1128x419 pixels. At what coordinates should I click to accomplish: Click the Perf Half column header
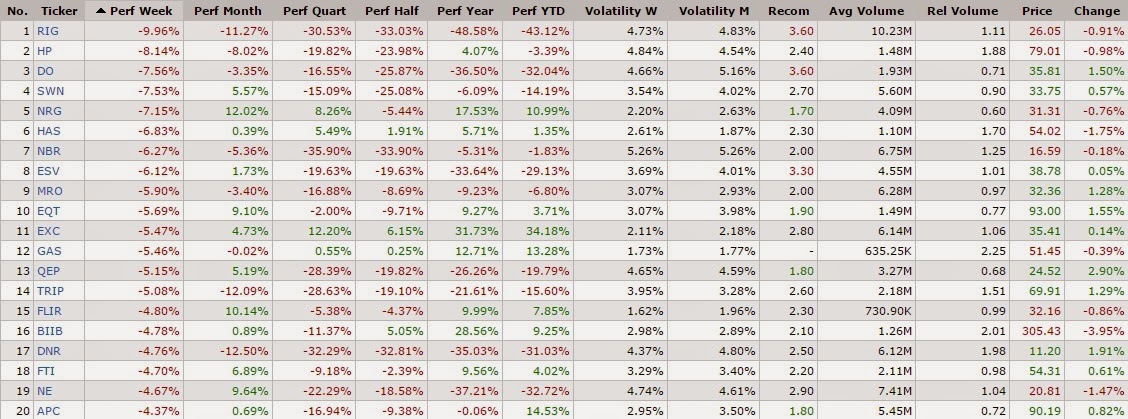[392, 11]
